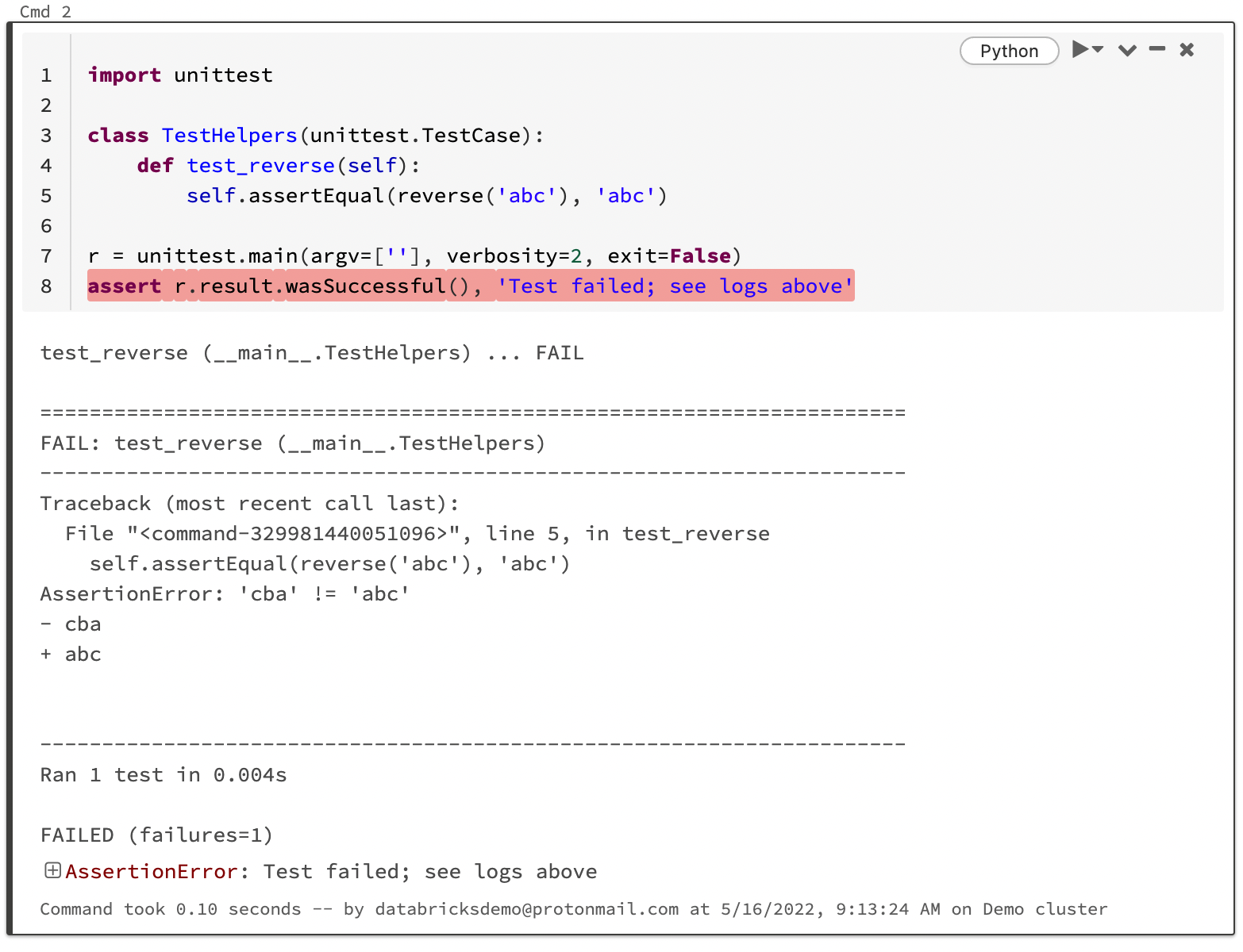Viewport: 1243px width, 952px height.
Task: Click the test_reverse function name in the editor
Action: point(260,166)
